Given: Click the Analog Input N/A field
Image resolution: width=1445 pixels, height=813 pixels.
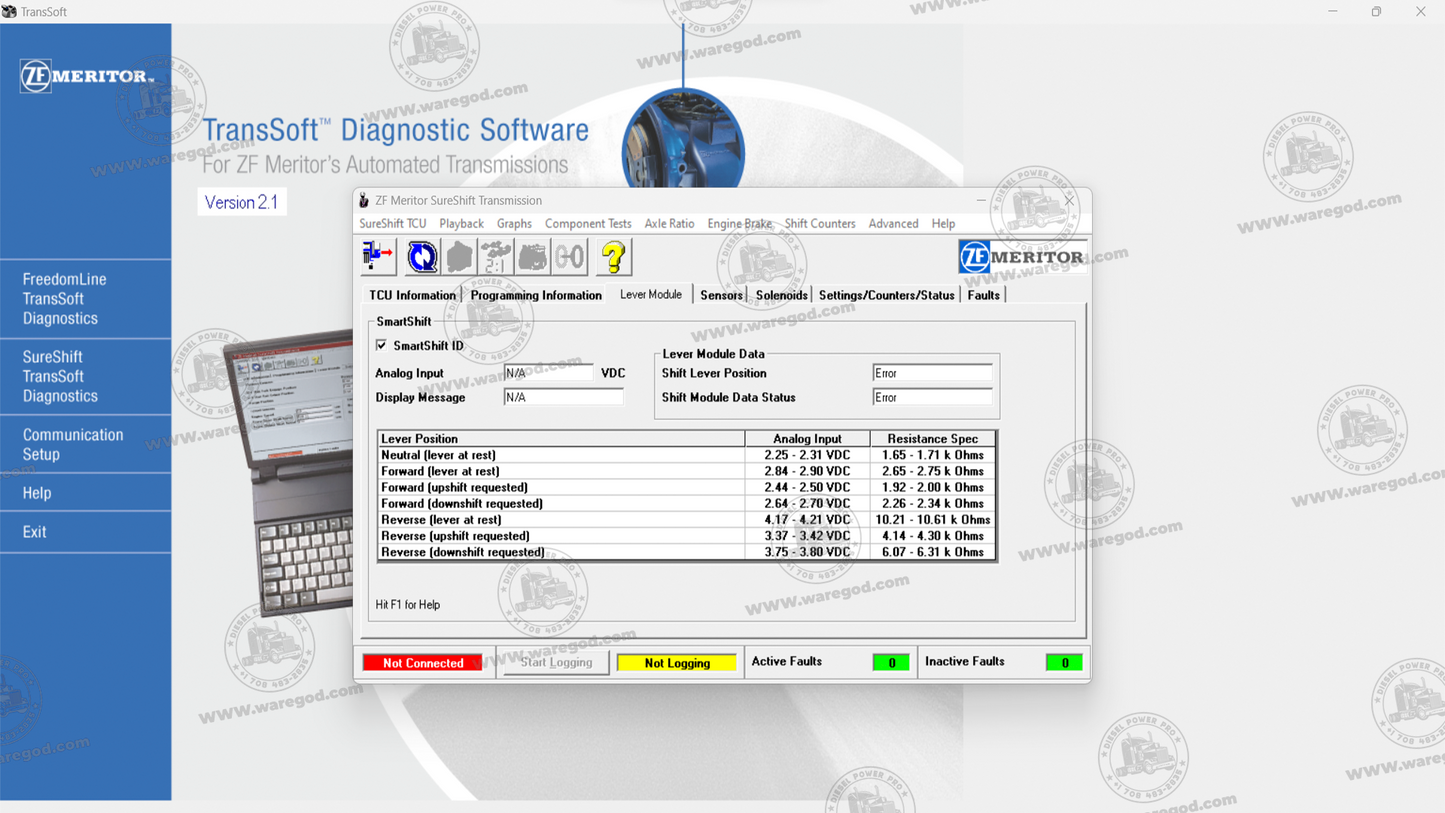Looking at the screenshot, I should (x=547, y=372).
